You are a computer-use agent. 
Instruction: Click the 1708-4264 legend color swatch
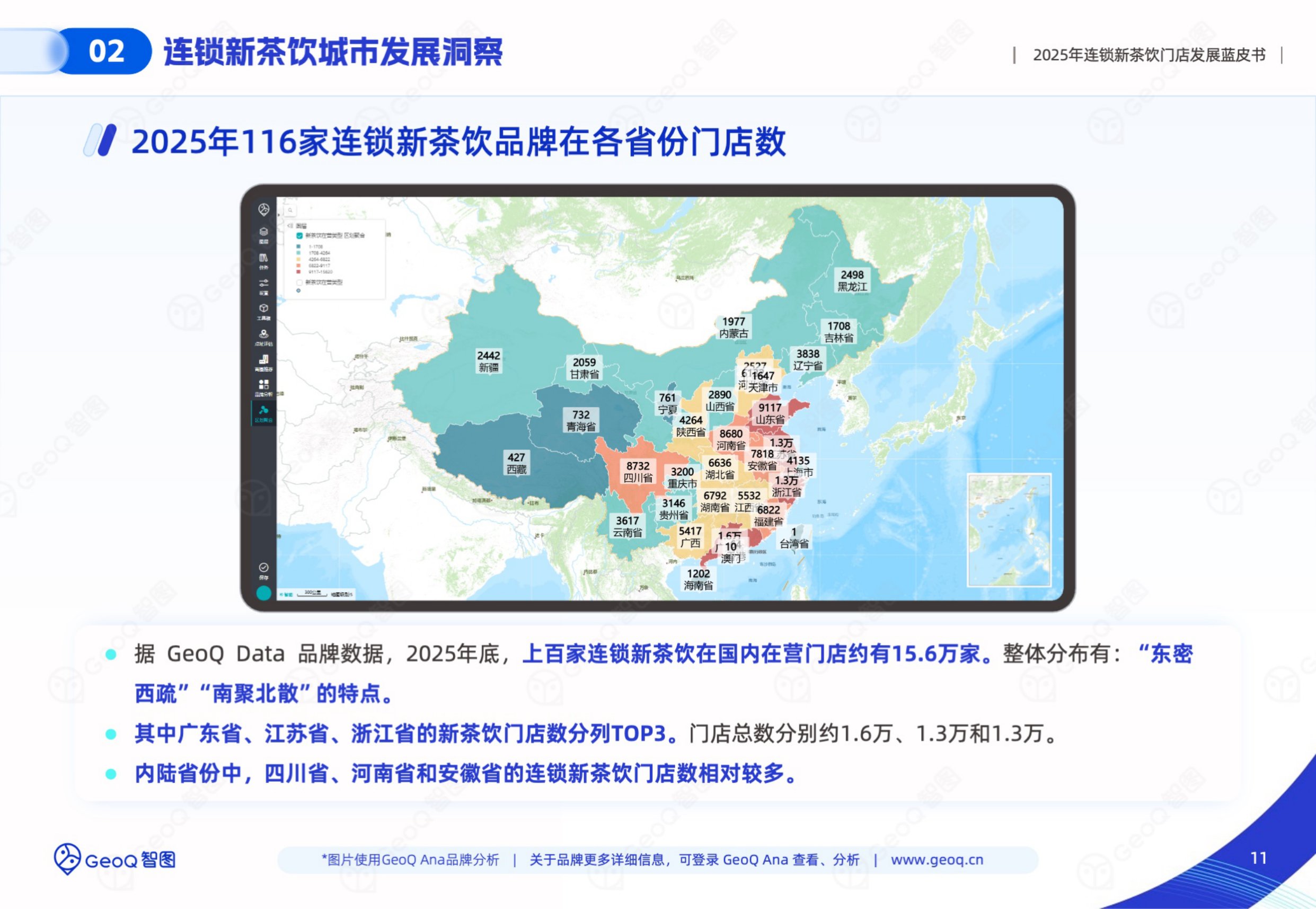(x=298, y=253)
